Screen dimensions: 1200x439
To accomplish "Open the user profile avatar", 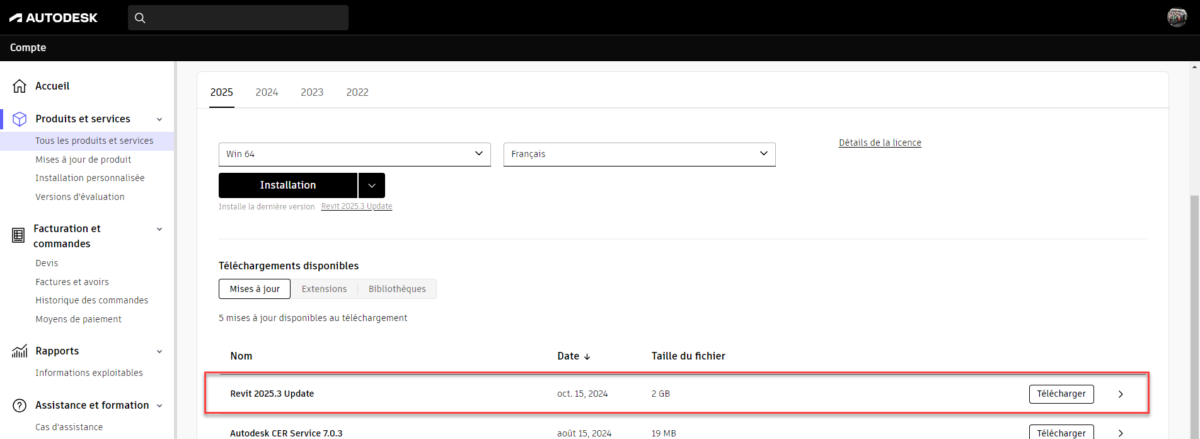I will point(1176,17).
